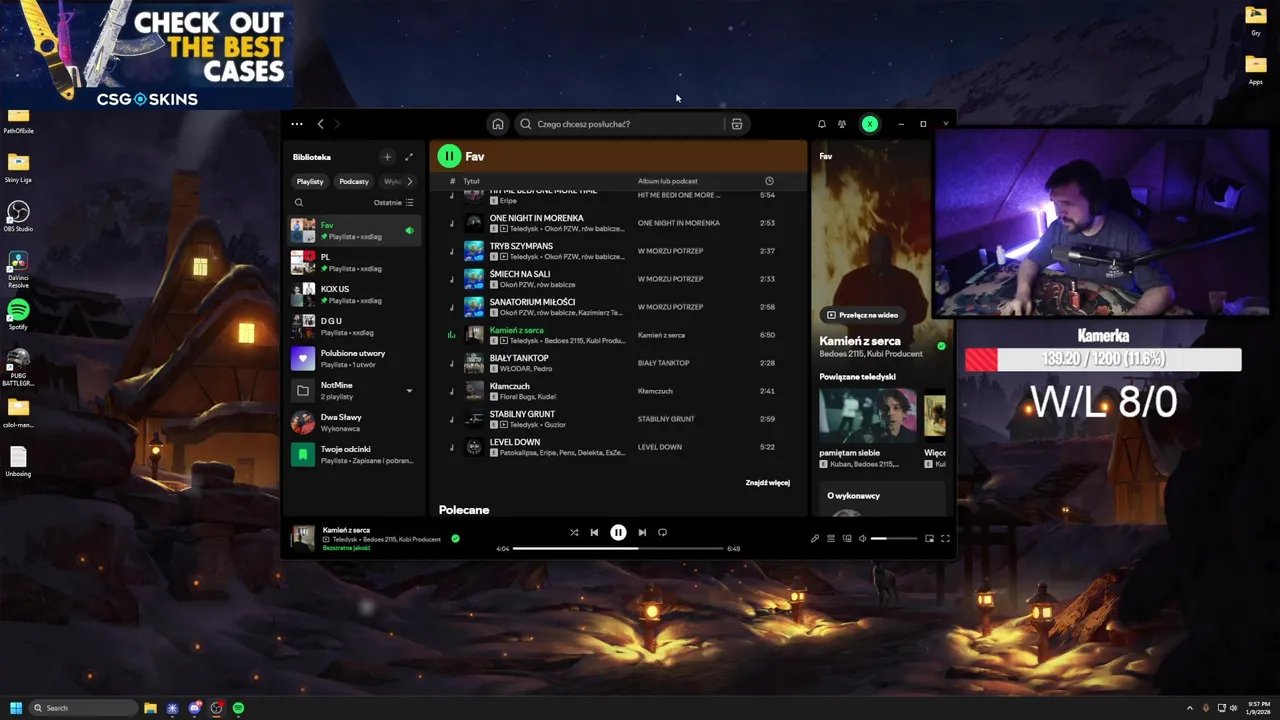Click Przełącz na wideo button
Viewport: 1280px width, 720px height.
coord(862,315)
